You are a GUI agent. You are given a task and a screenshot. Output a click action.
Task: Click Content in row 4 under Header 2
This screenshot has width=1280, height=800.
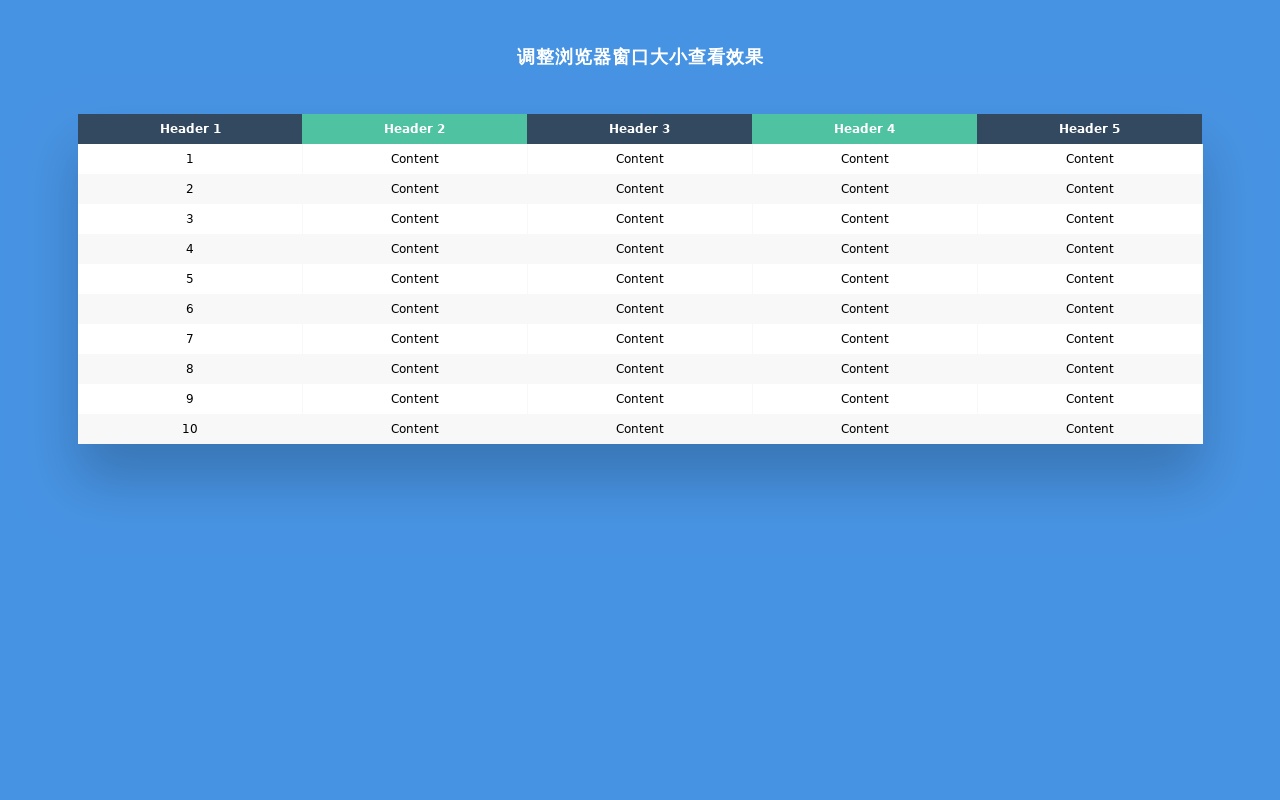pos(415,249)
